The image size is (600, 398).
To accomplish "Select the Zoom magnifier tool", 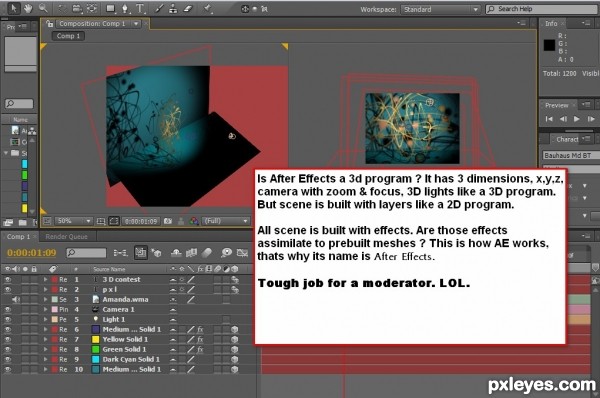I will click(43, 8).
